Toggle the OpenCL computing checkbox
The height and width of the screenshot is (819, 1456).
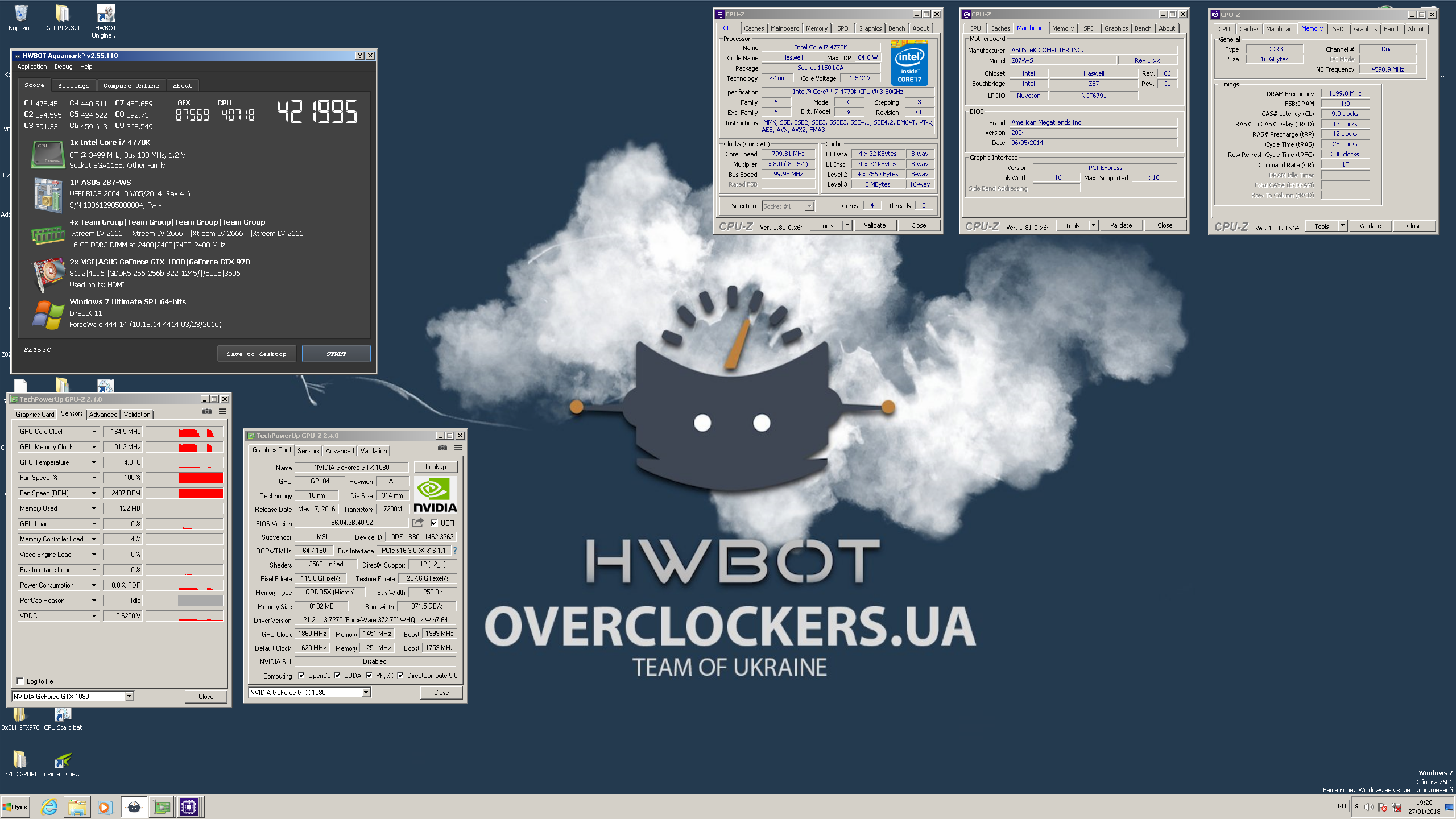(301, 676)
